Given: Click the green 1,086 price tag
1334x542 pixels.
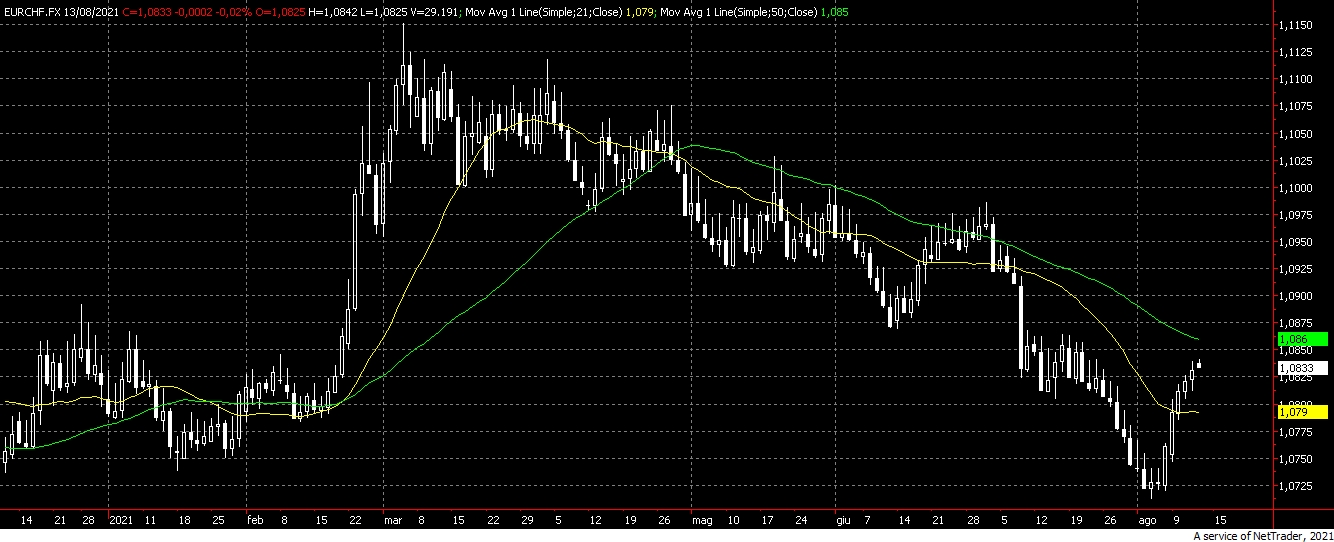Looking at the screenshot, I should 1303,340.
